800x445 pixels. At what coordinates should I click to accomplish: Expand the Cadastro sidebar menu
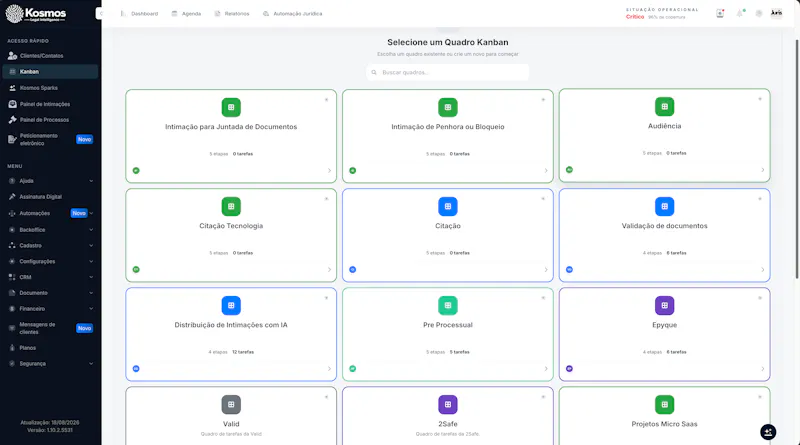click(51, 245)
